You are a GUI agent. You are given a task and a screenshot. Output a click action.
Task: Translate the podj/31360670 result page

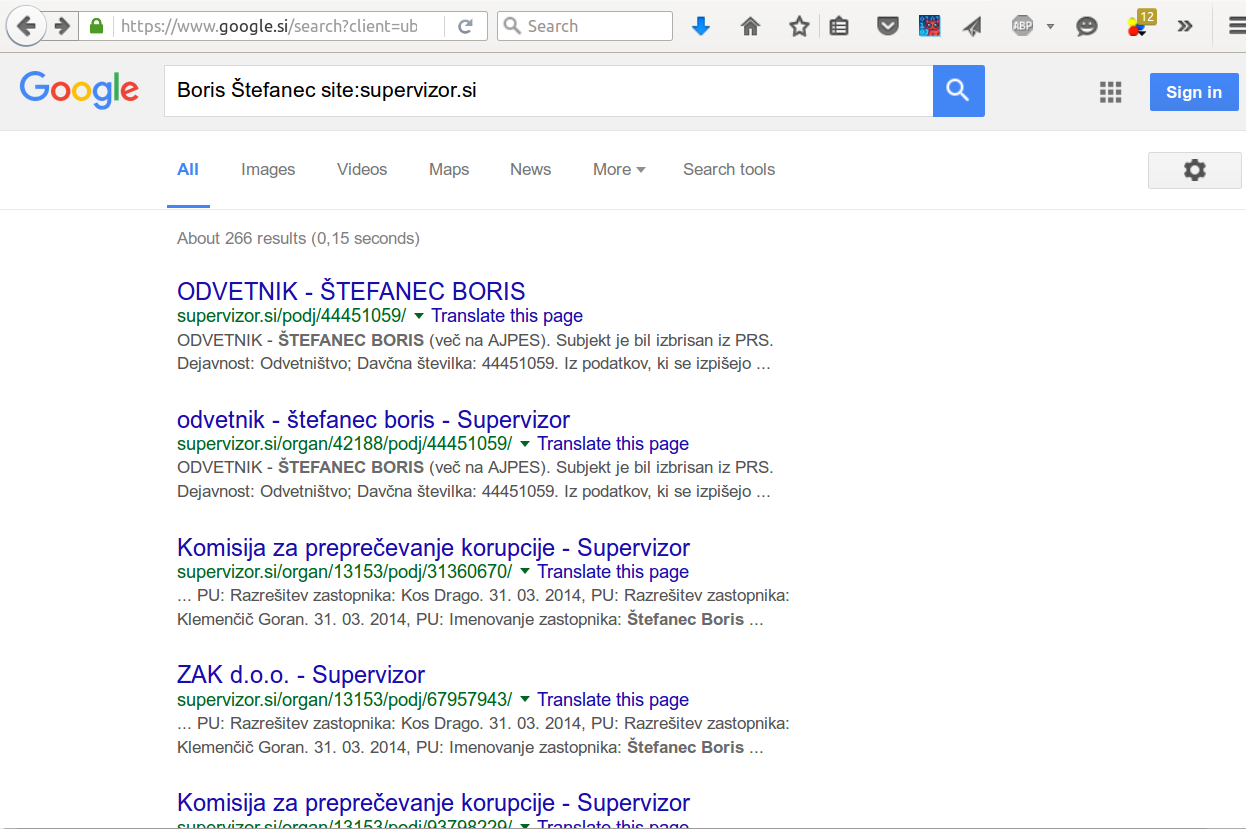click(613, 572)
